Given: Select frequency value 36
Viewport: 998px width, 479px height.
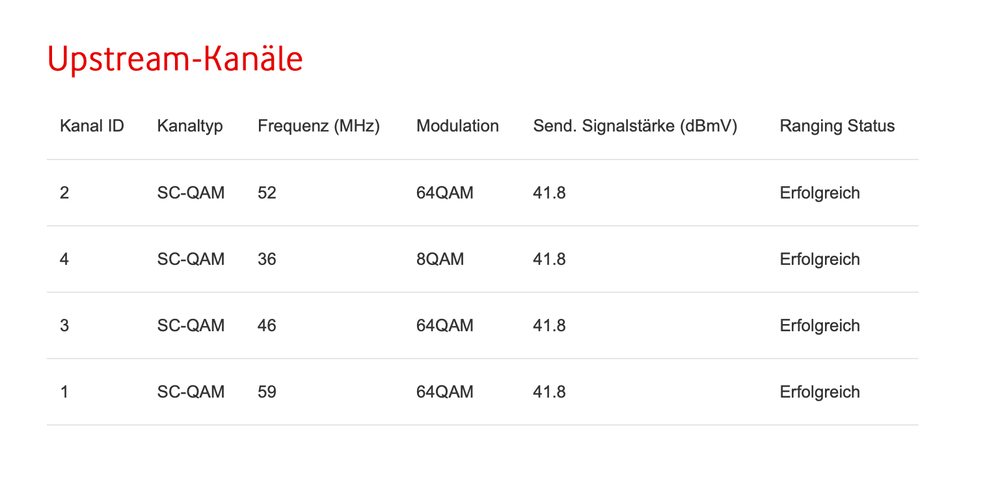Looking at the screenshot, I should coord(267,259).
